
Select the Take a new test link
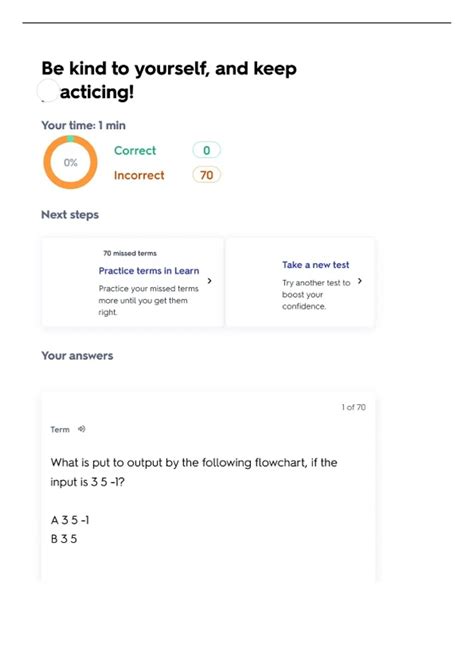pos(315,265)
